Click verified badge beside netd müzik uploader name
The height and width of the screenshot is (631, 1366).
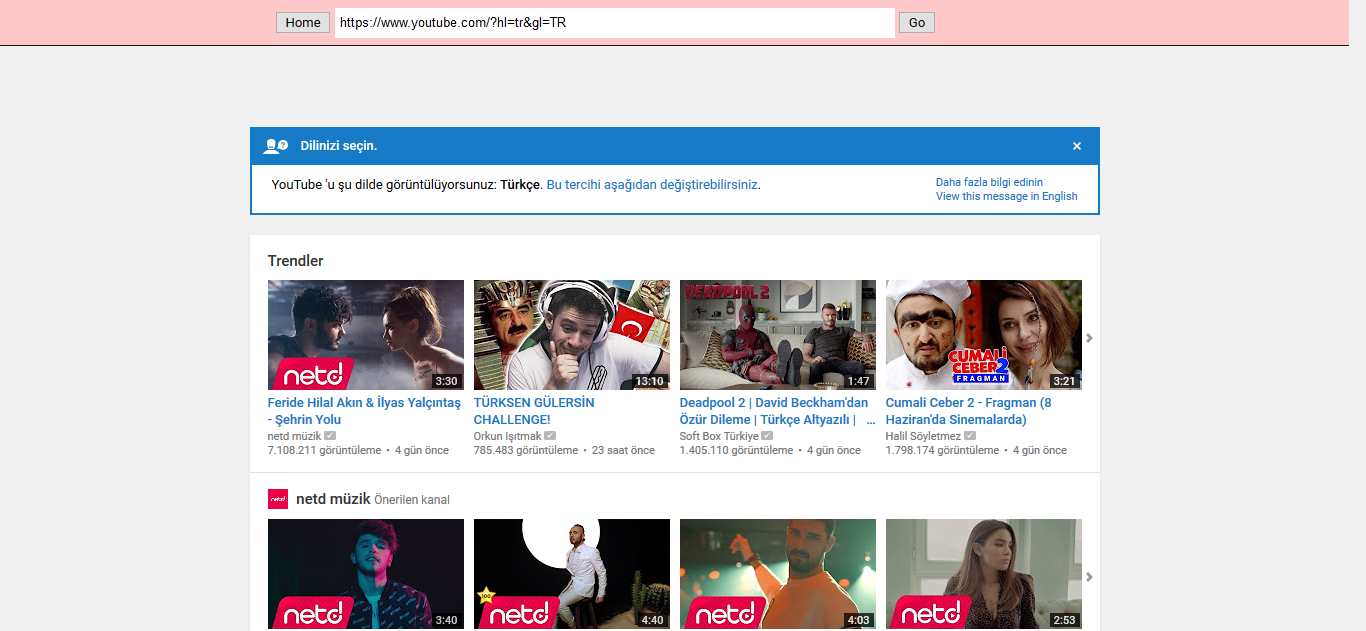coord(330,436)
